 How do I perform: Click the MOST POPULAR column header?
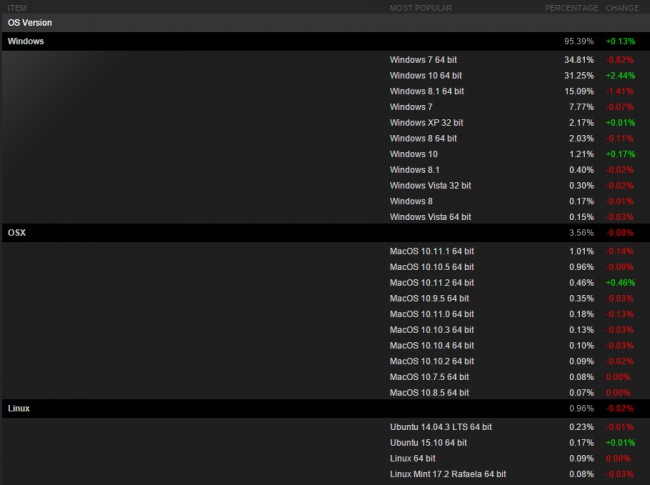[420, 8]
